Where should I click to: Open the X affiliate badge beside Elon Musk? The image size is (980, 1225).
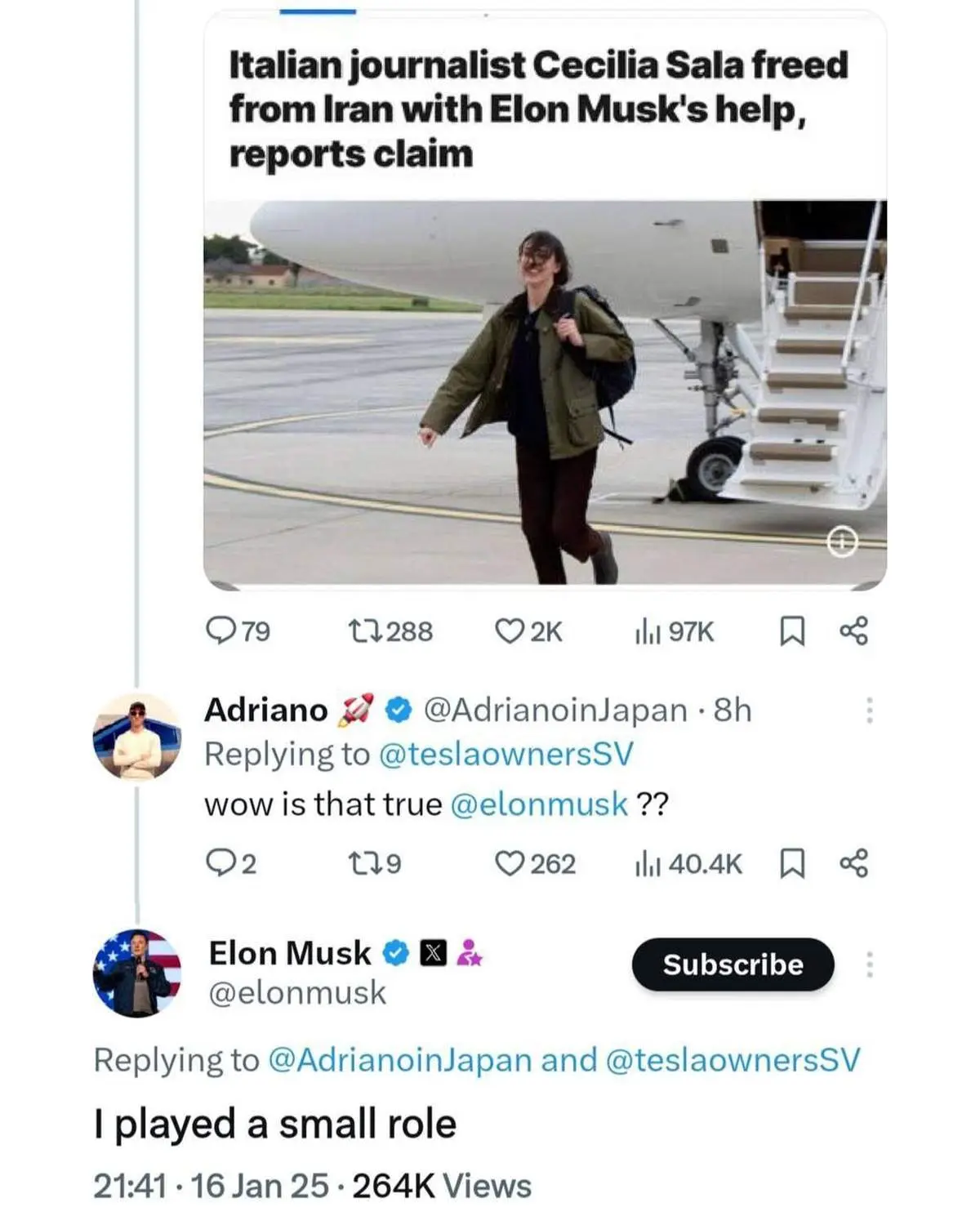click(434, 953)
